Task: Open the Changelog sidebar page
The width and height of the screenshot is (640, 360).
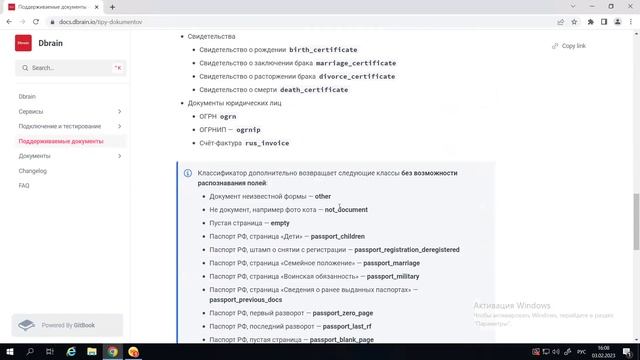Action: [33, 171]
